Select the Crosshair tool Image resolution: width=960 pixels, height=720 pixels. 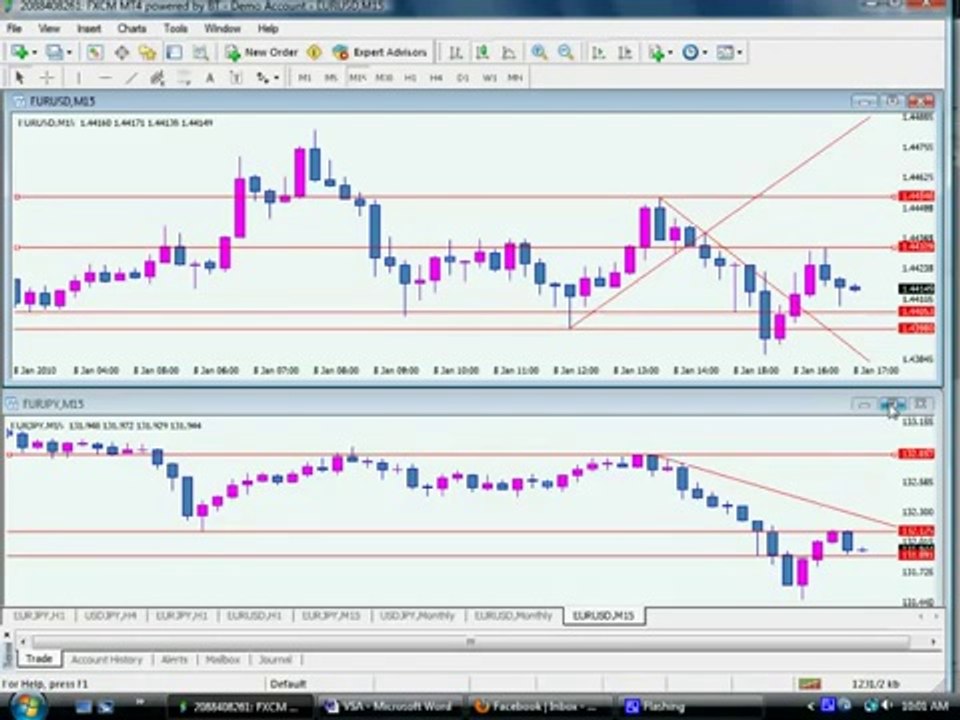point(47,78)
